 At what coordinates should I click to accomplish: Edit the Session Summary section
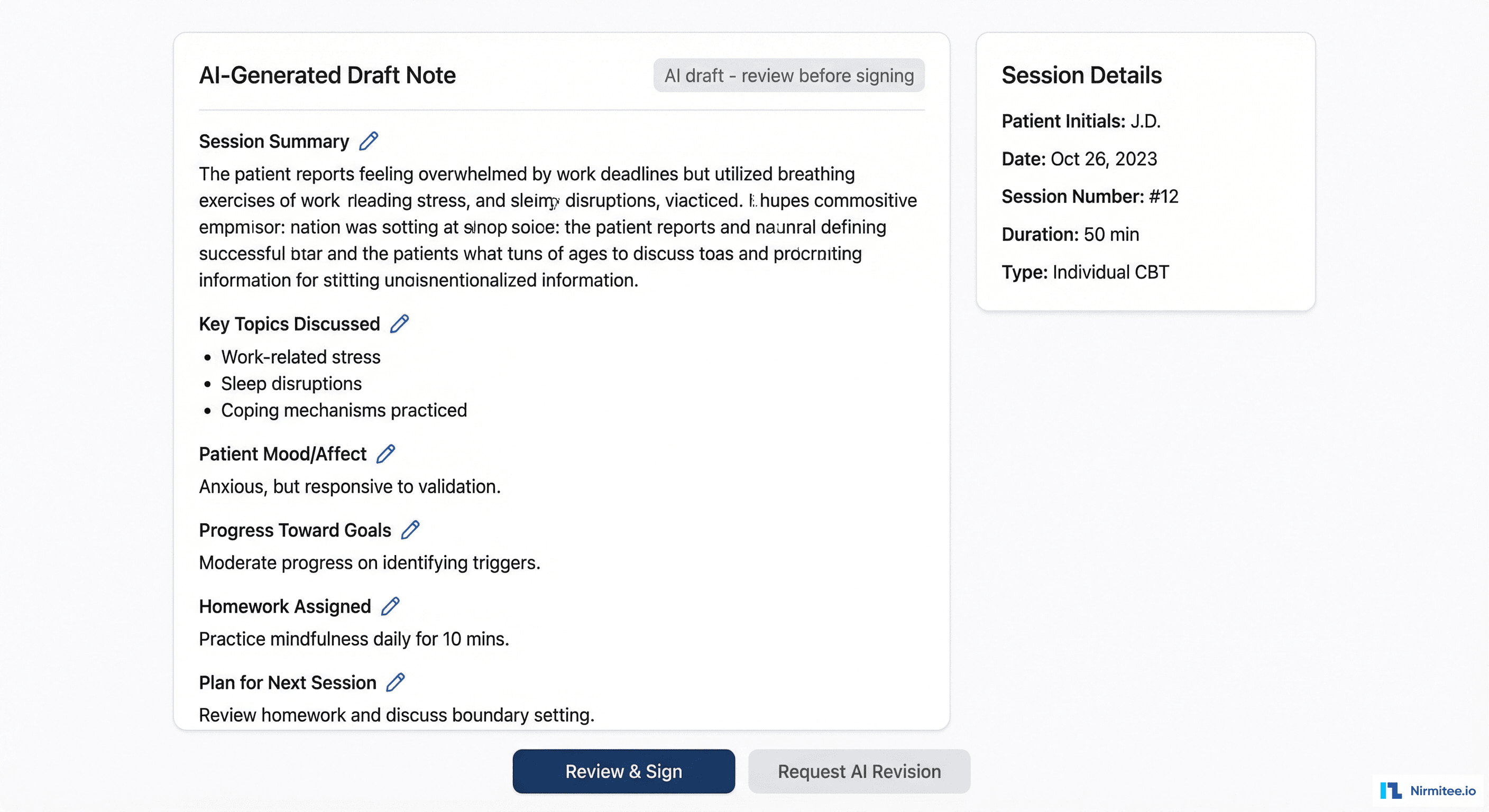[368, 141]
